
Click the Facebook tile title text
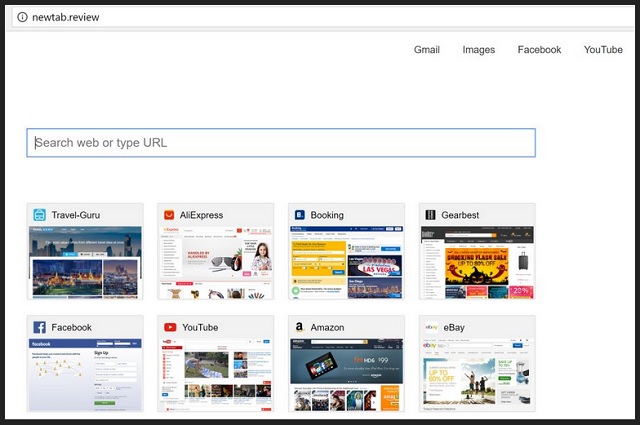(71, 327)
